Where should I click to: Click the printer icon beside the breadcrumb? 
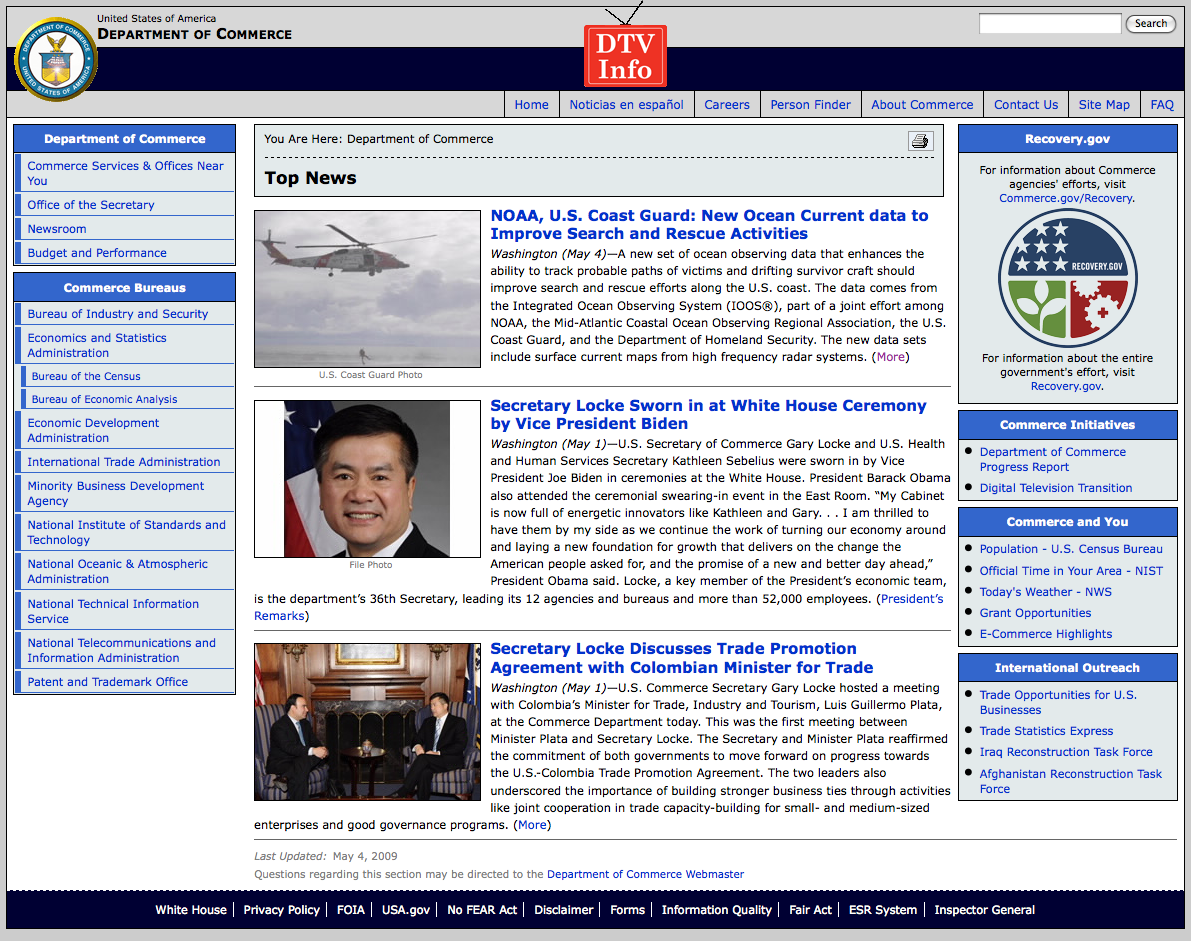[921, 141]
